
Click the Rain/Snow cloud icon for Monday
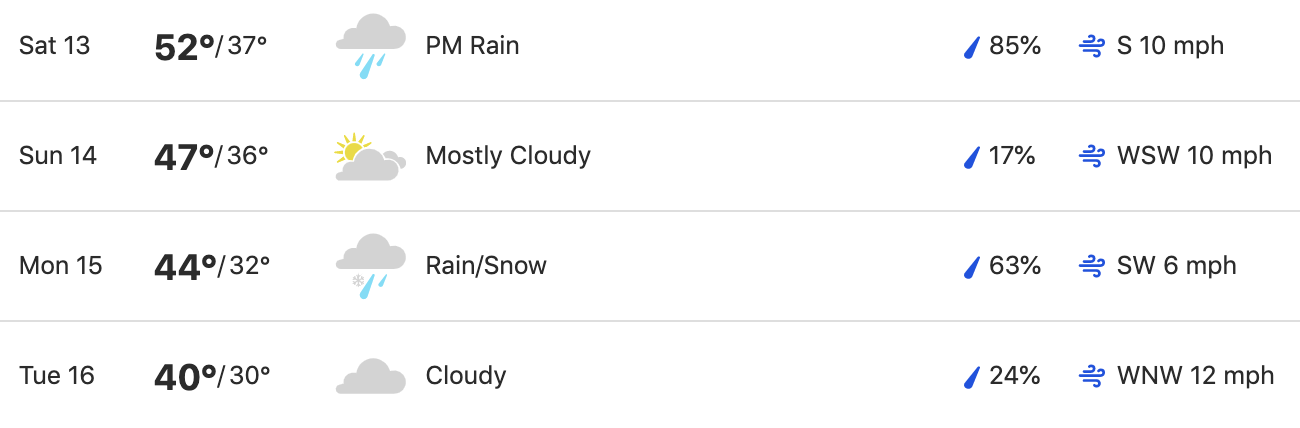(x=371, y=266)
